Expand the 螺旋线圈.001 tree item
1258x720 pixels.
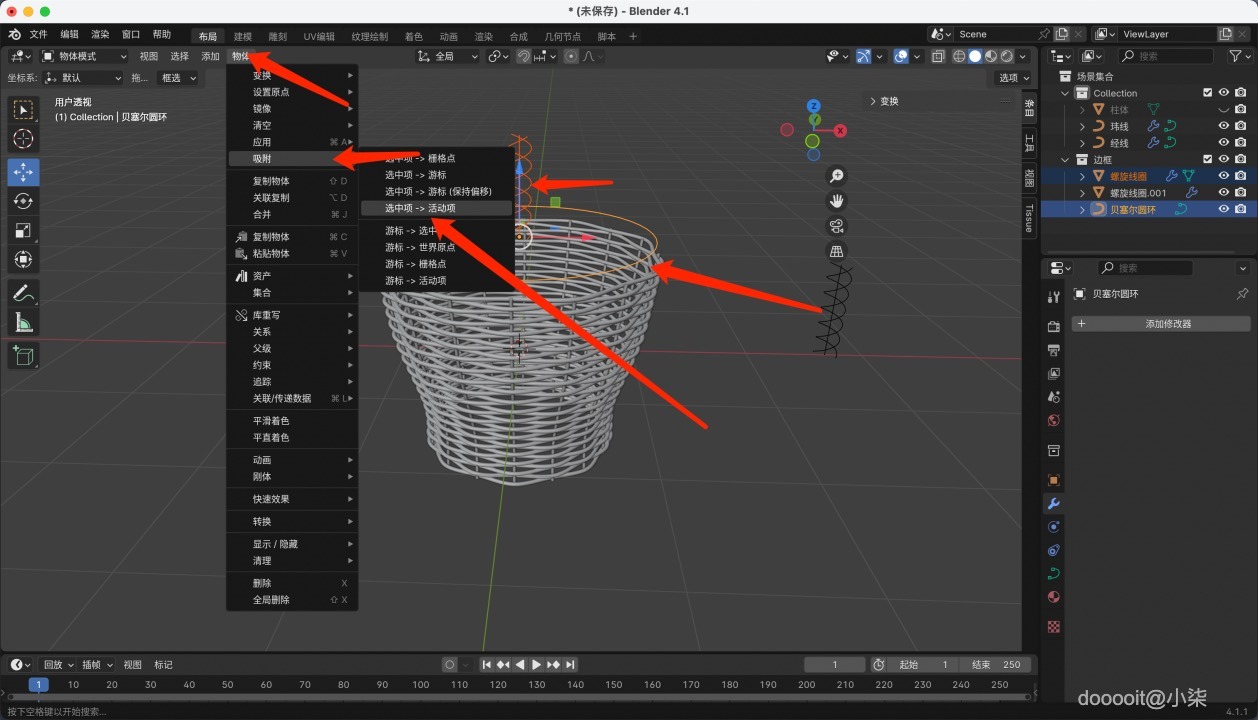1082,193
